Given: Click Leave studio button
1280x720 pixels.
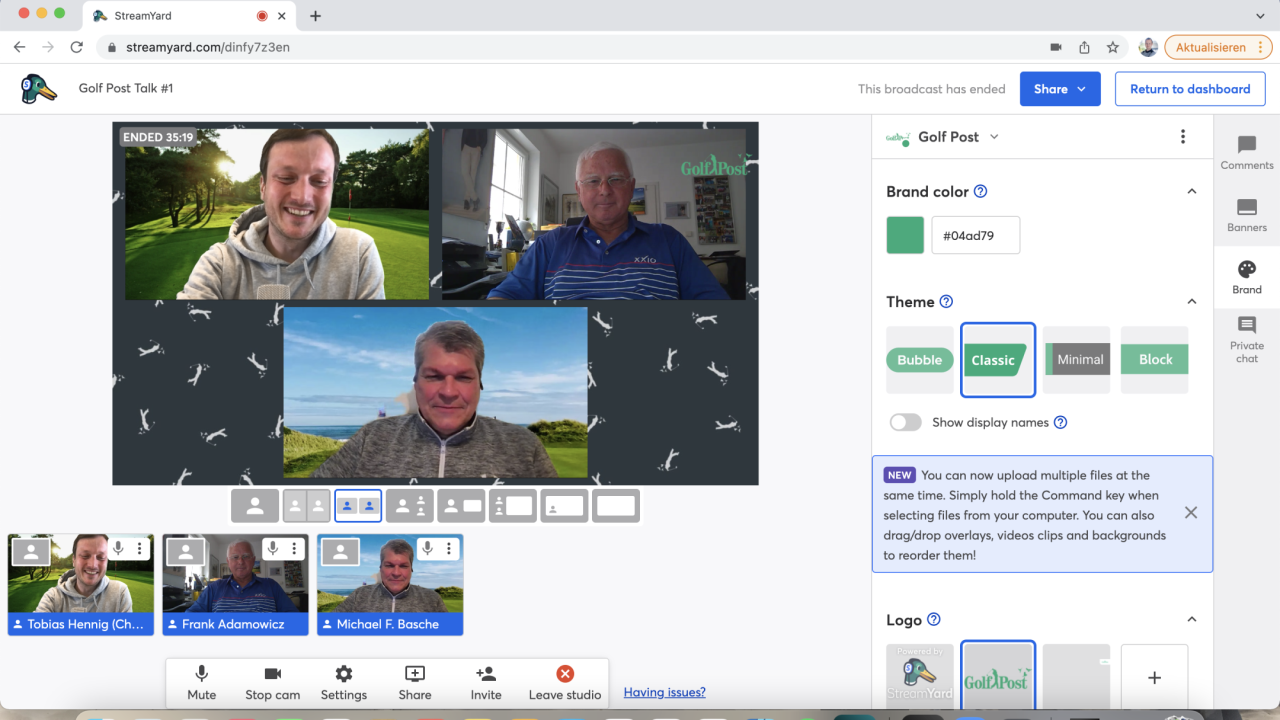Looking at the screenshot, I should (x=565, y=683).
